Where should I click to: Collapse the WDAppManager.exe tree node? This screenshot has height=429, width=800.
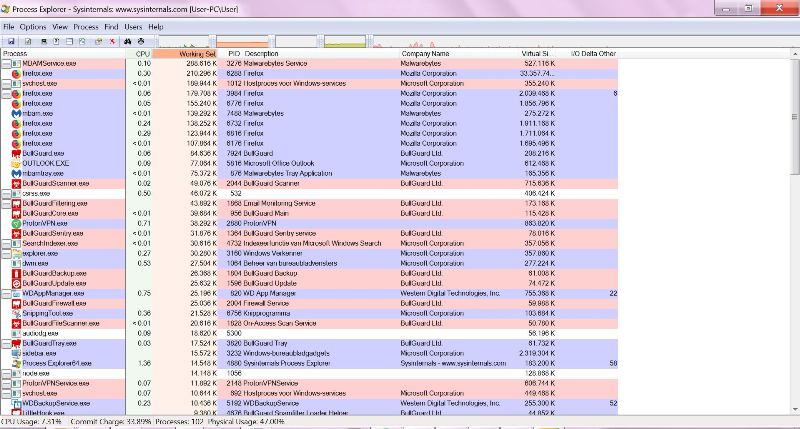coord(6,293)
